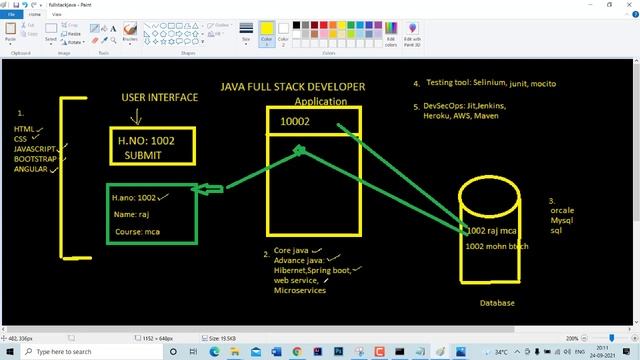The image size is (640, 360).
Task: Select the Magnifier tool
Action: click(x=113, y=40)
